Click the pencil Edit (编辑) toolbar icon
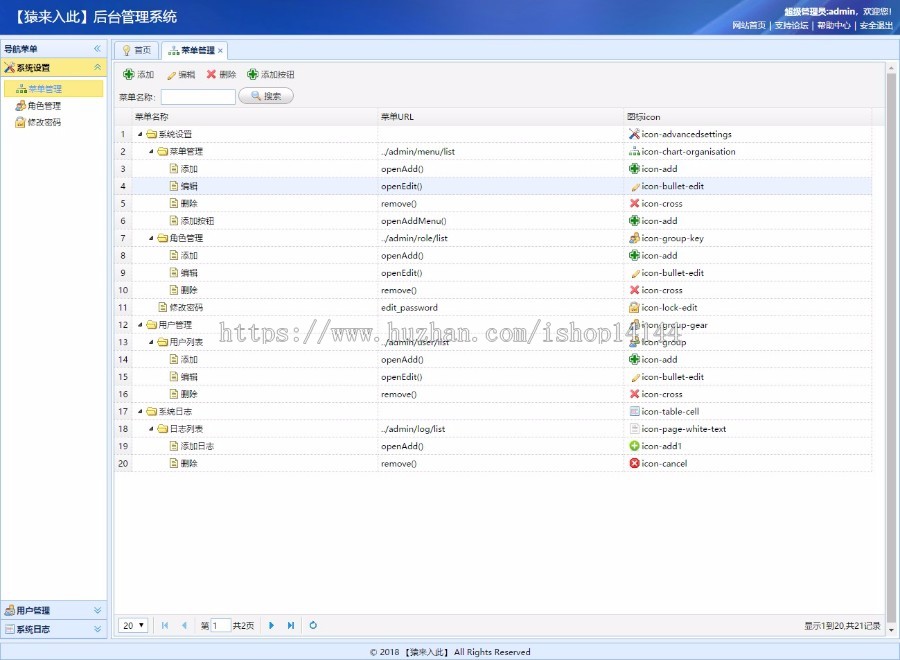This screenshot has height=660, width=900. pos(171,74)
